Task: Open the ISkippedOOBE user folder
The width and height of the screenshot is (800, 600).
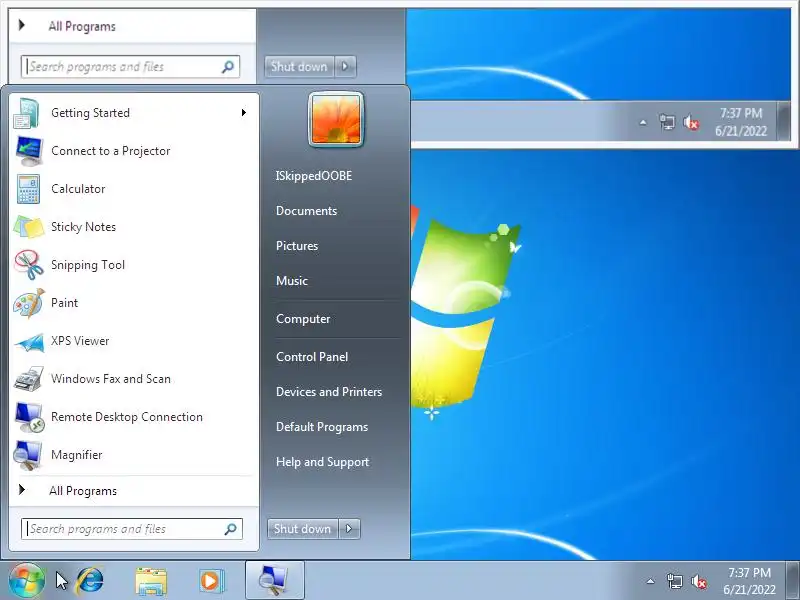Action: pos(314,176)
